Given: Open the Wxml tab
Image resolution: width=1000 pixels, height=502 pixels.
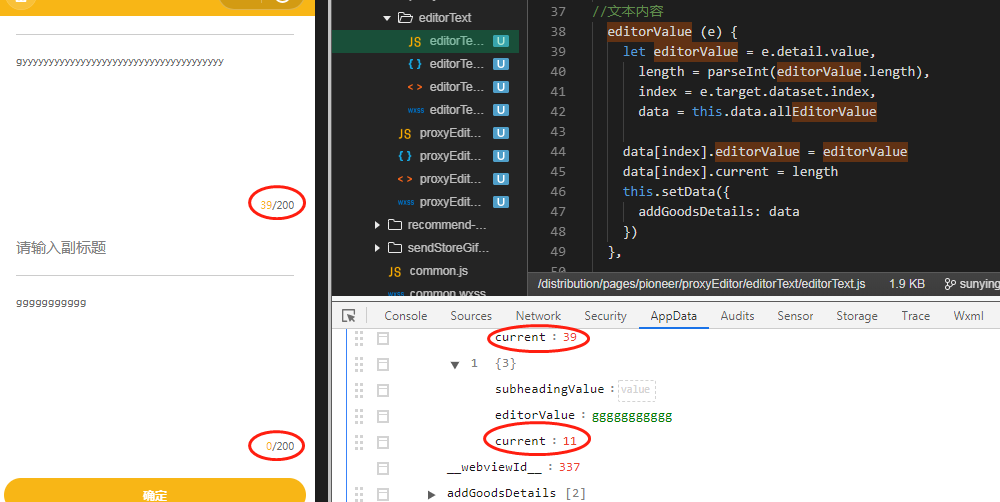Looking at the screenshot, I should pos(968,316).
